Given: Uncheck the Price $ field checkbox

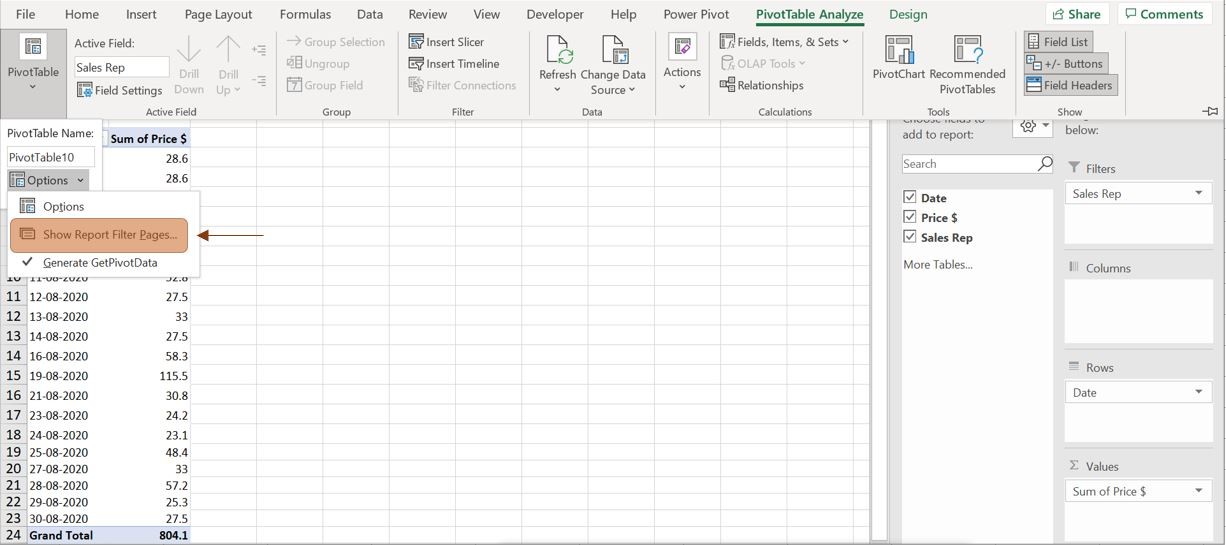Looking at the screenshot, I should point(909,217).
